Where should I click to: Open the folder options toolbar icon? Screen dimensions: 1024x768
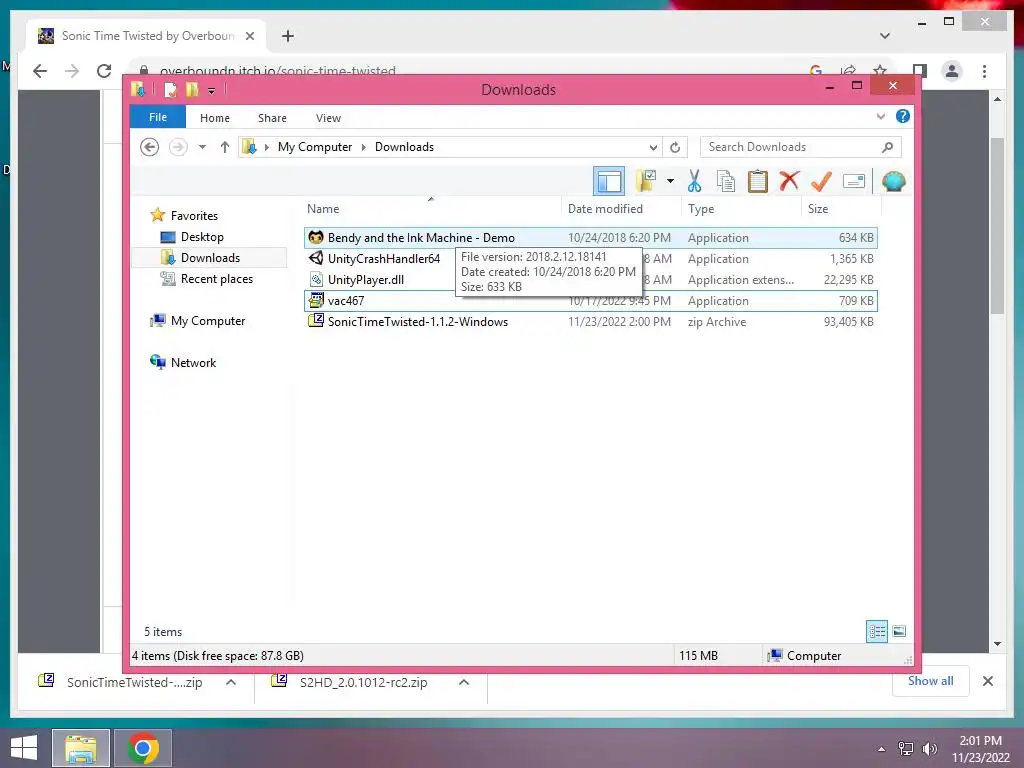coord(646,181)
